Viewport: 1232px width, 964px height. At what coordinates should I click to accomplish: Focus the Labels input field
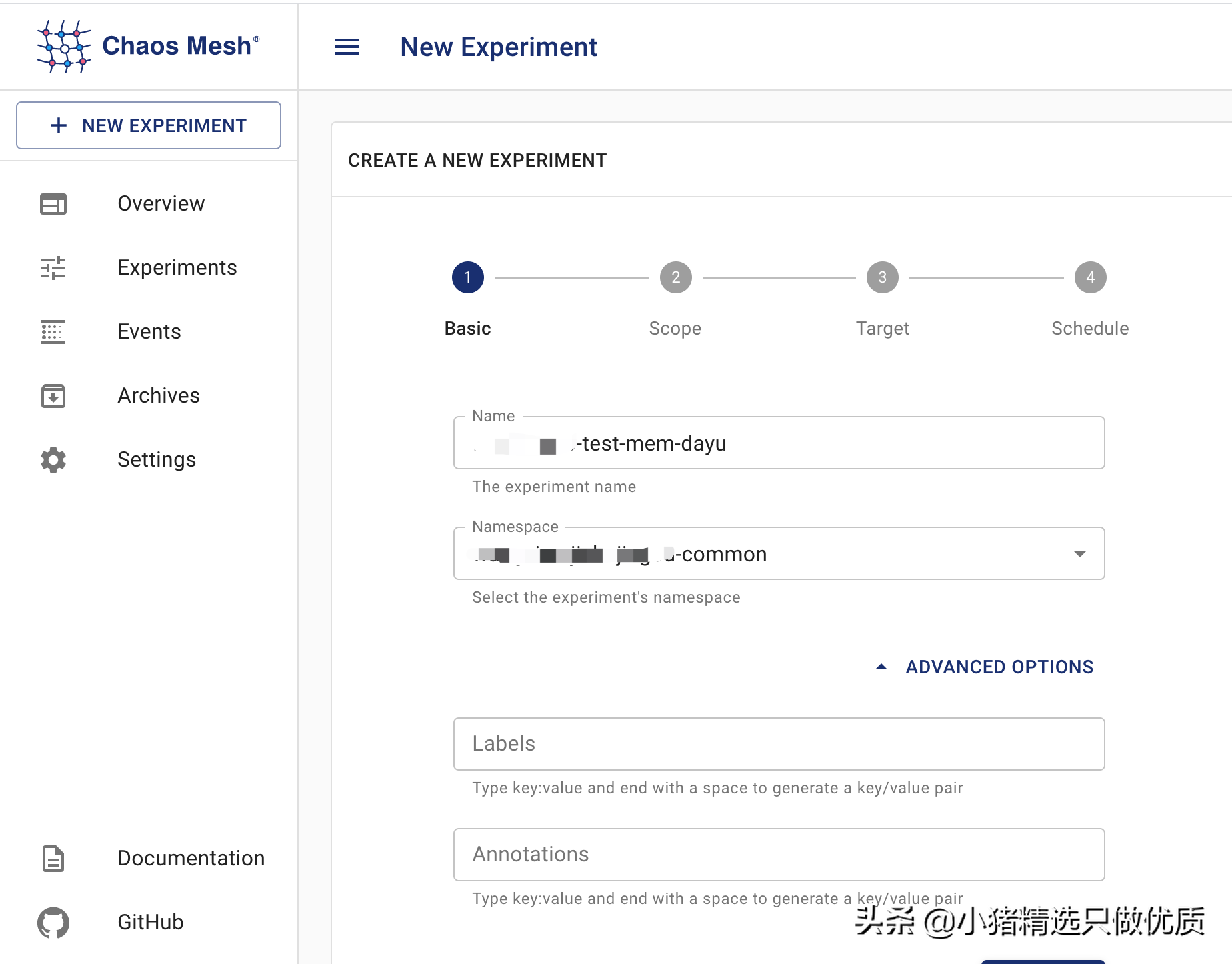click(779, 744)
